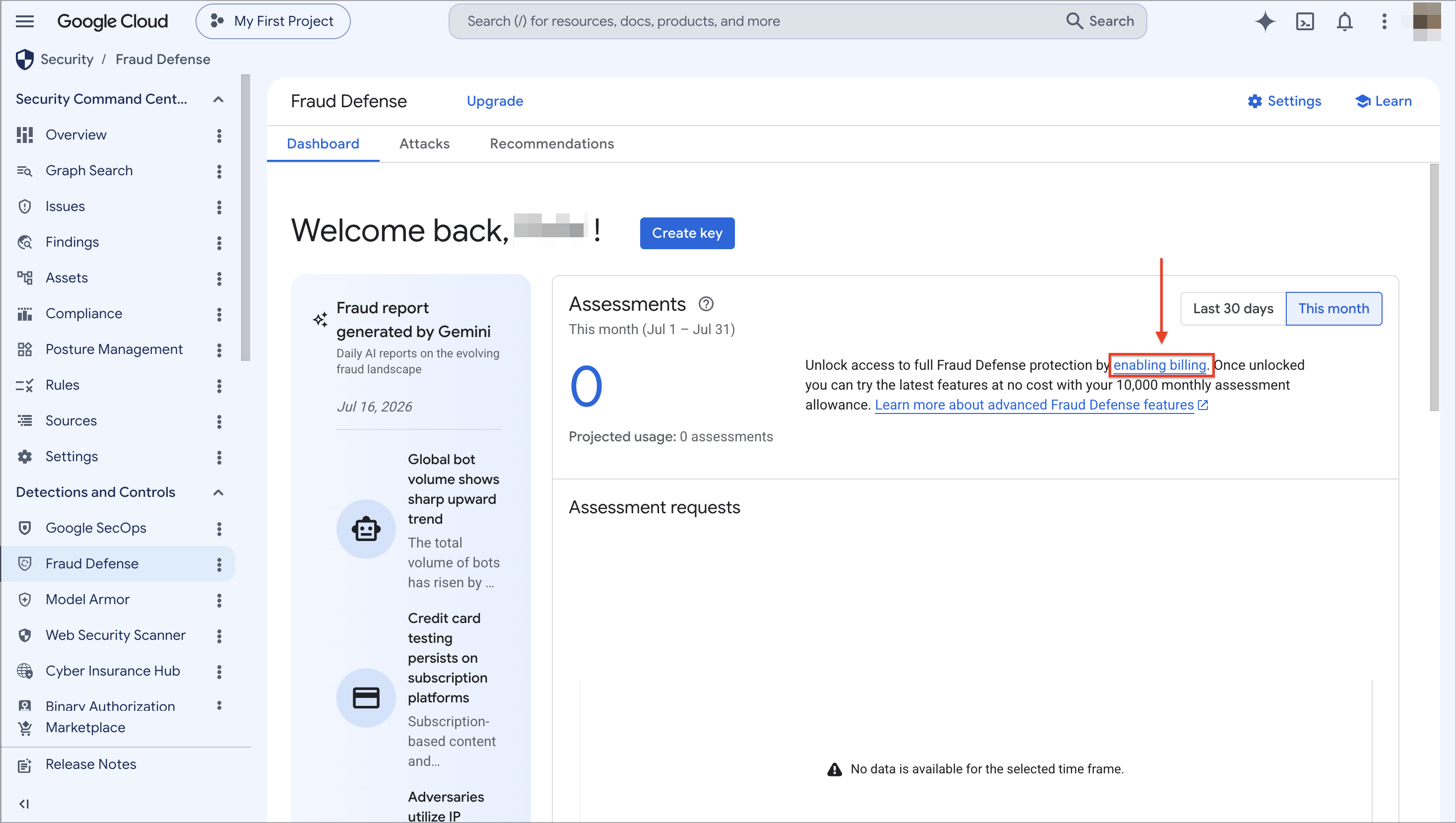Activate Cloud Shell terminal icon
The height and width of the screenshot is (823, 1456).
tap(1305, 21)
